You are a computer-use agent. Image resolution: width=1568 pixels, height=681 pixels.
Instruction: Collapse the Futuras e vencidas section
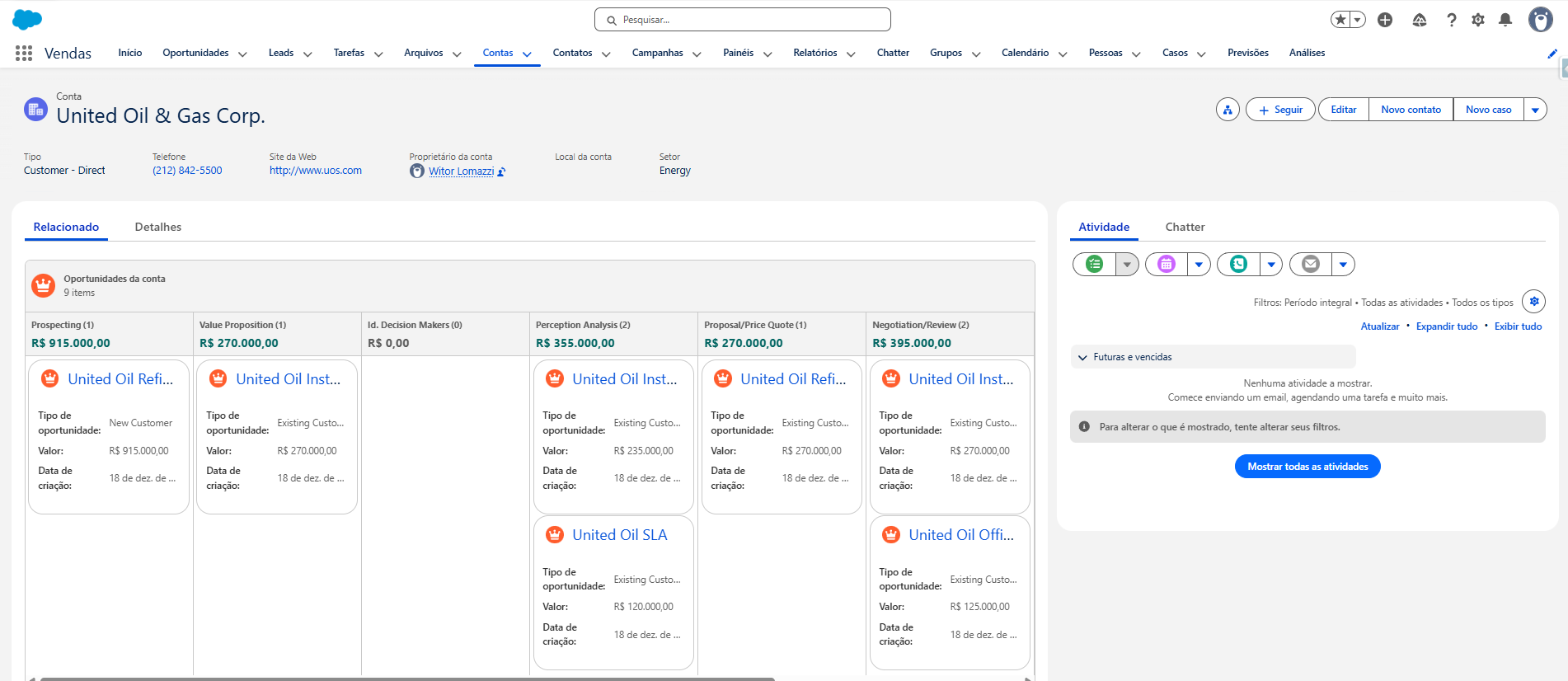pos(1082,357)
